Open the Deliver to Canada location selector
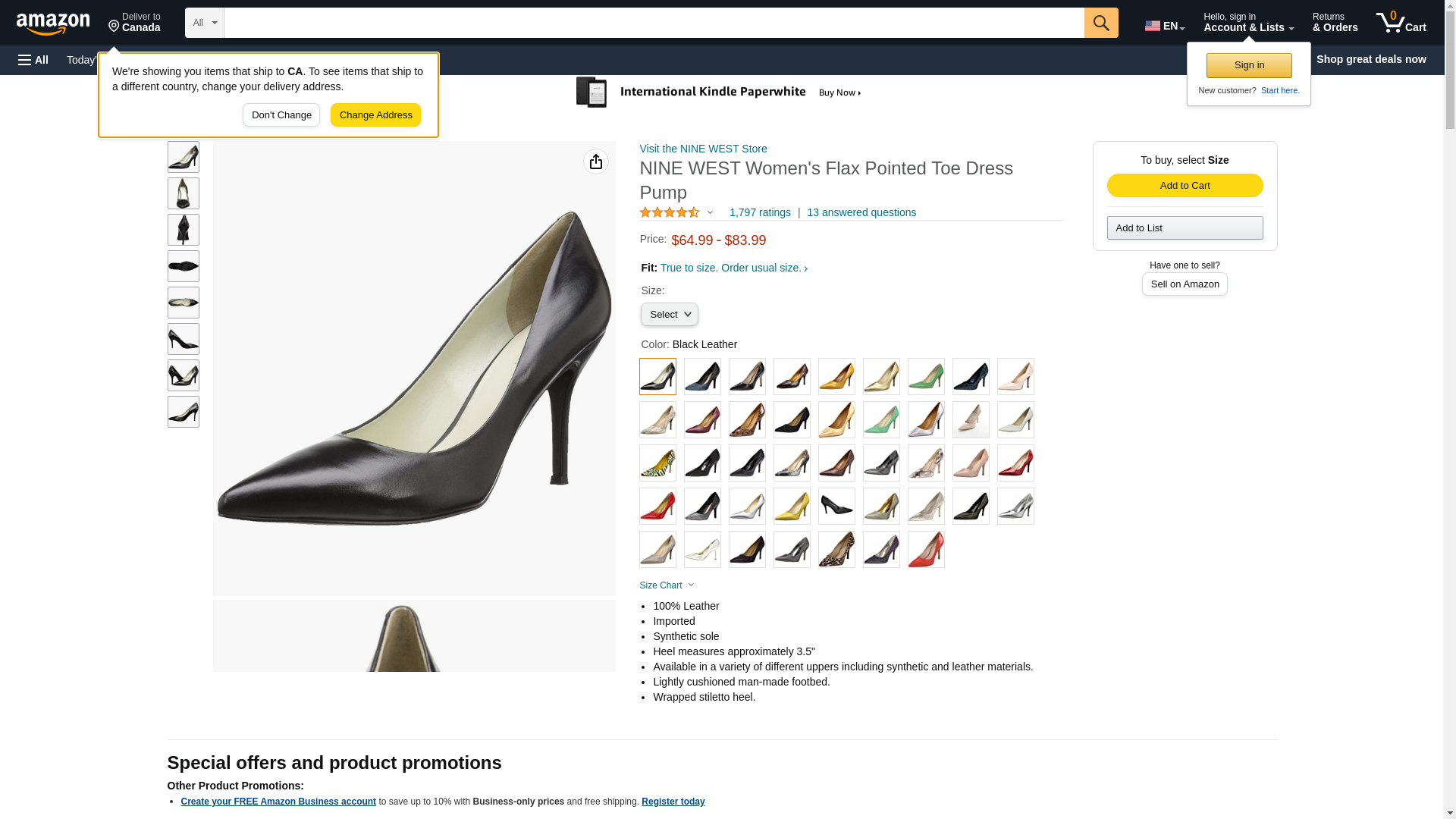Viewport: 1456px width, 819px height. 134,23
